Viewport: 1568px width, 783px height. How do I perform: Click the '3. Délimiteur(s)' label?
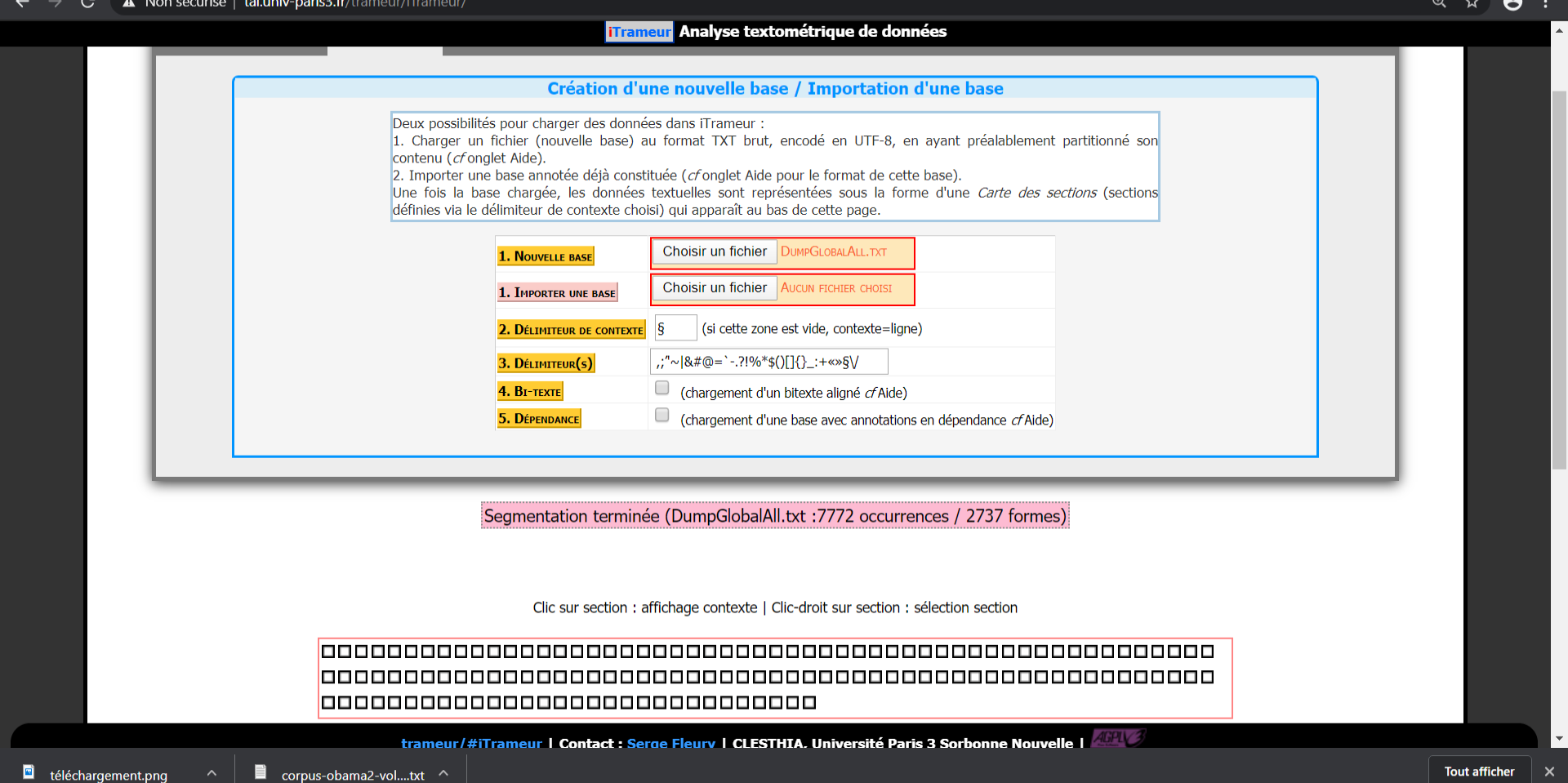(546, 363)
